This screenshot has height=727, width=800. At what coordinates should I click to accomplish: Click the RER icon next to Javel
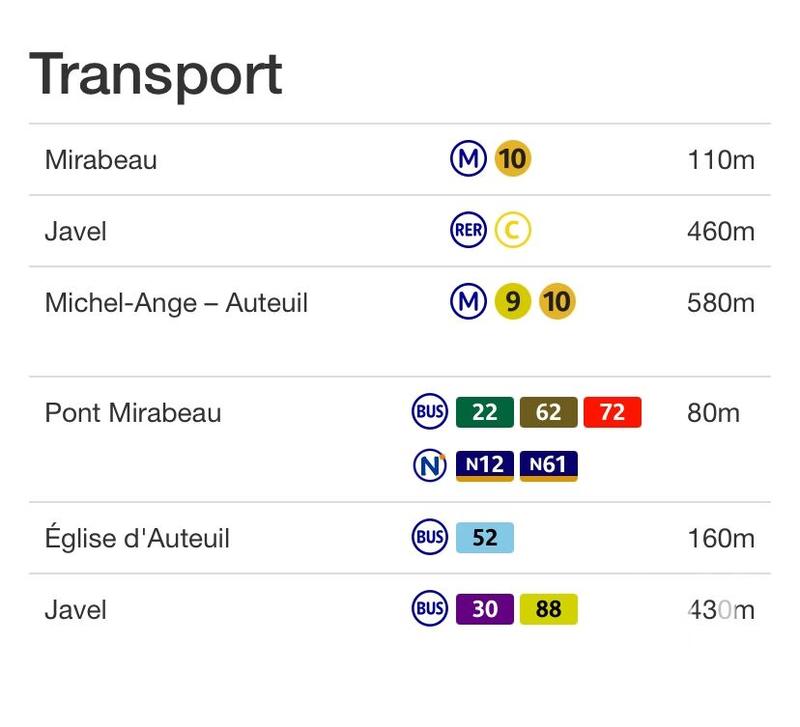click(x=468, y=231)
